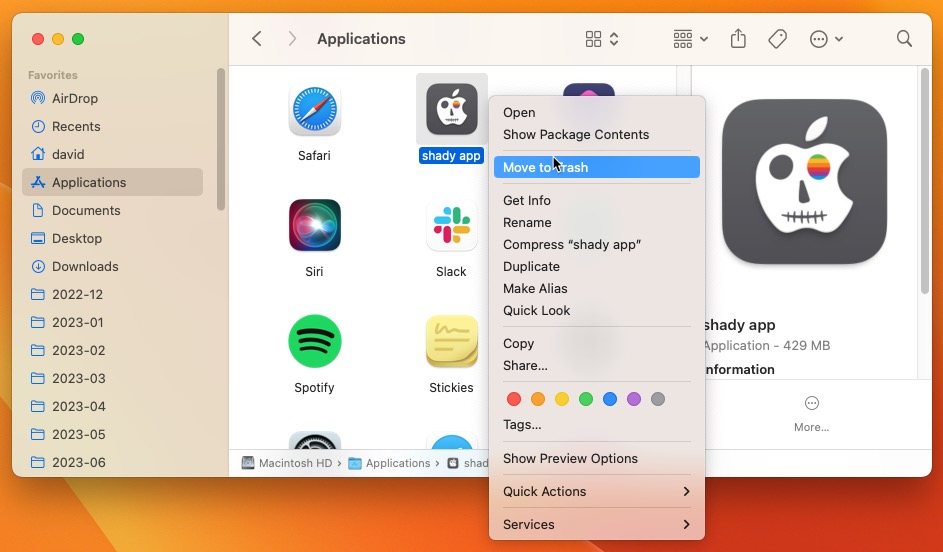Open the 2023-06 folder in sidebar

[x=112, y=462]
